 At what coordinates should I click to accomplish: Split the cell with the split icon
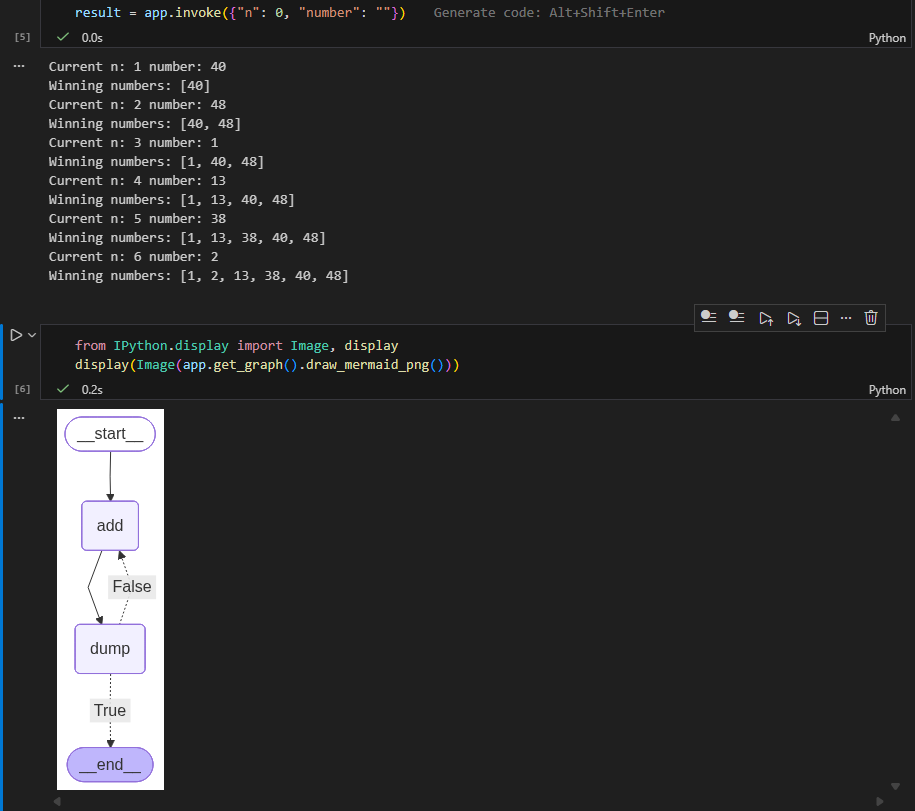[x=821, y=317]
